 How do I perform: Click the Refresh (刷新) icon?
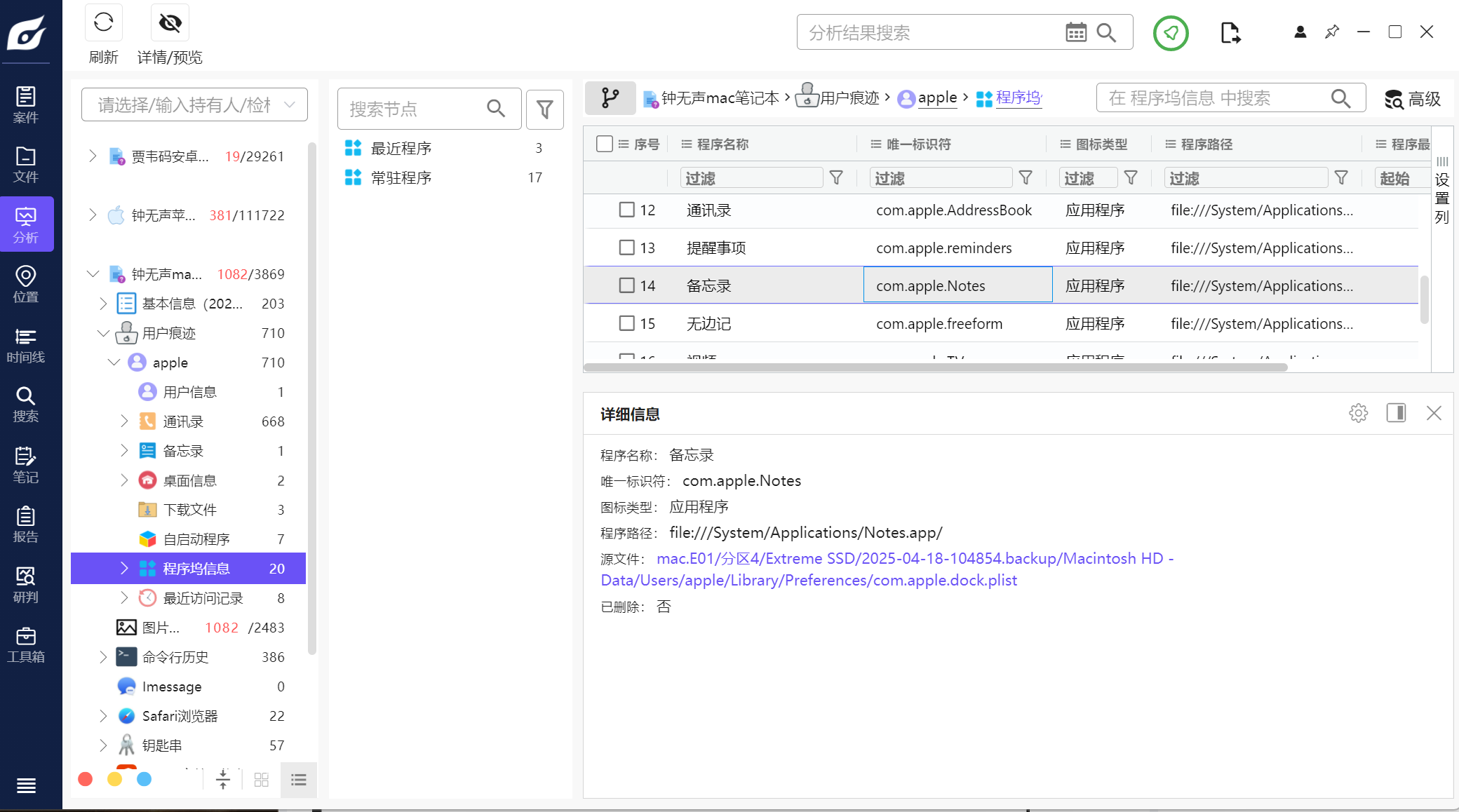tap(103, 23)
